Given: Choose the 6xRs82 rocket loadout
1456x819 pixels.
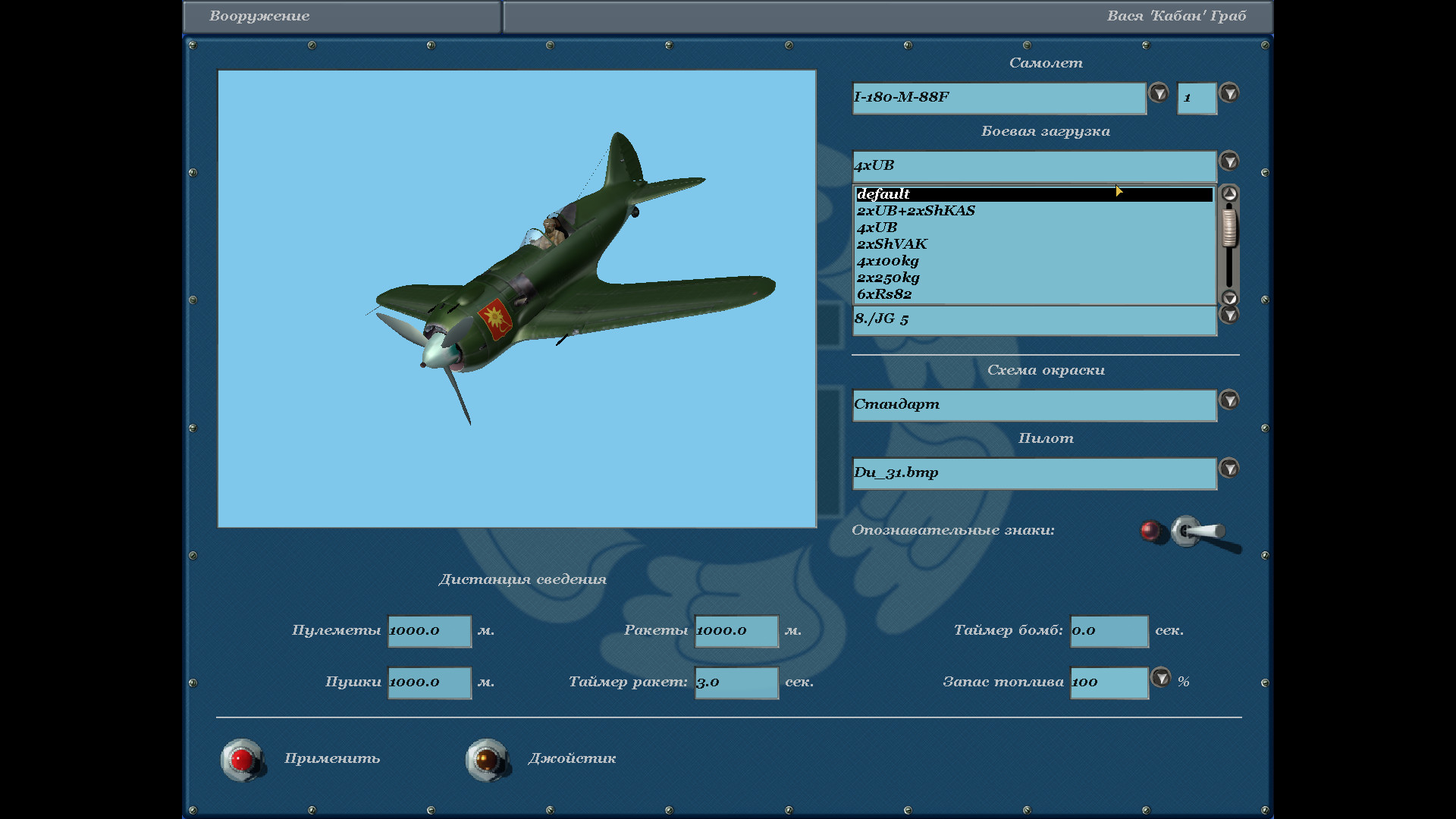Looking at the screenshot, I should point(884,294).
